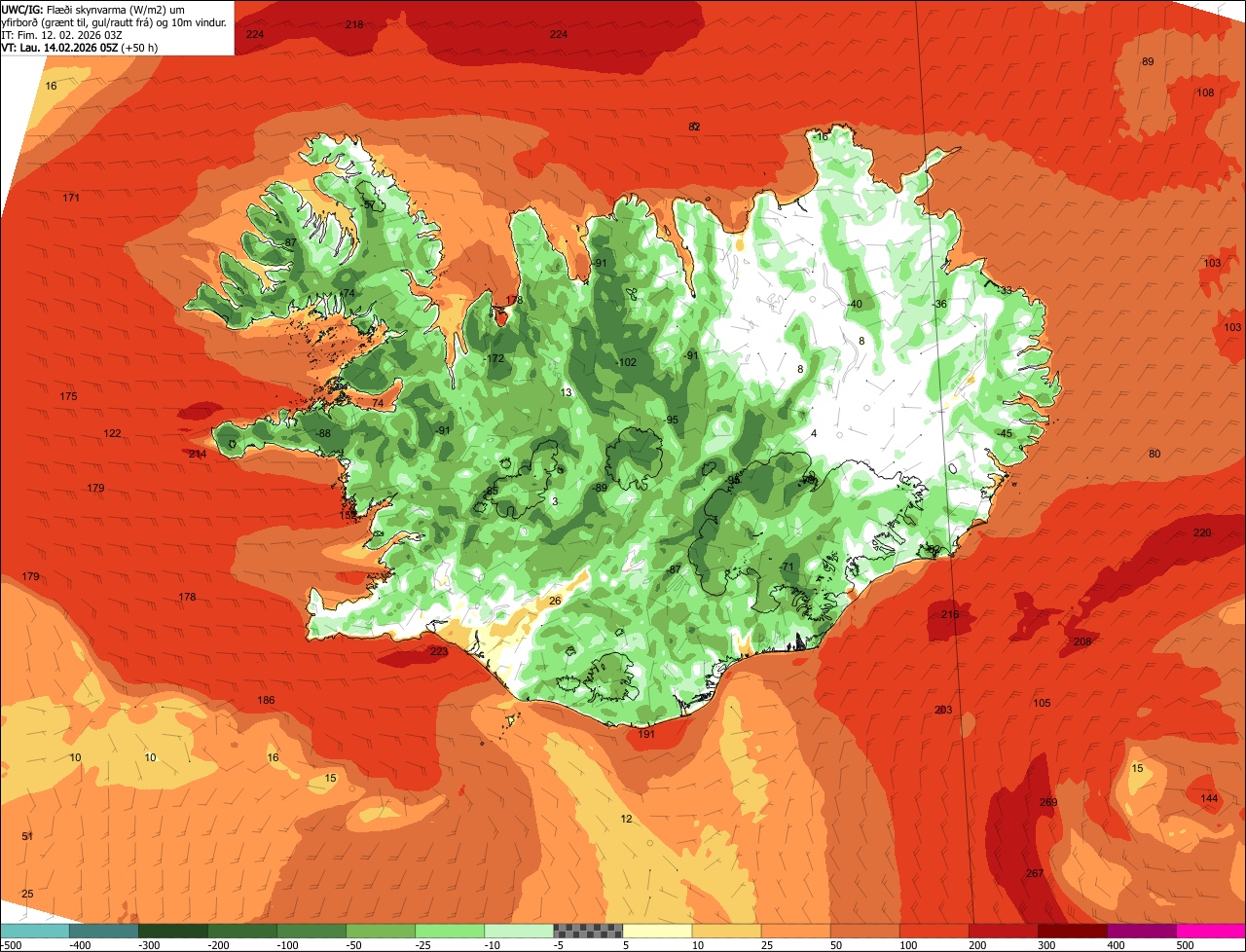This screenshot has width=1246, height=952.
Task: Click the map value "171"
Action: 71,198
